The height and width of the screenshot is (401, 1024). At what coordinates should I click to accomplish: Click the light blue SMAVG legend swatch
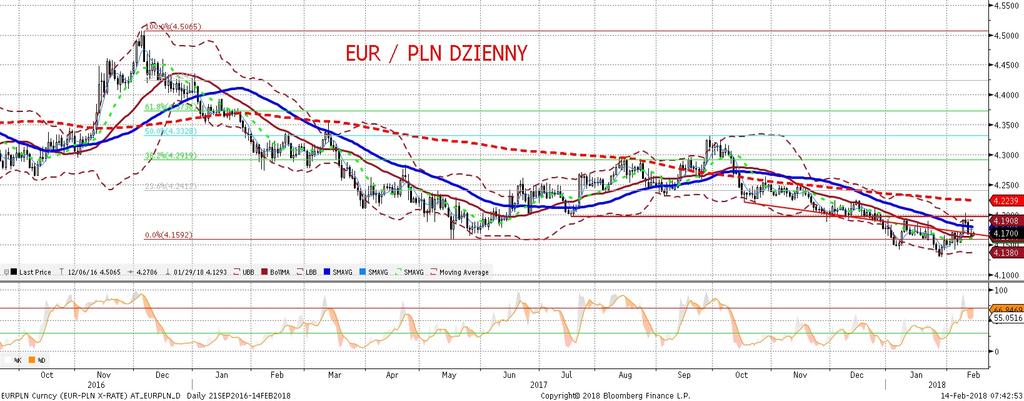(362, 272)
